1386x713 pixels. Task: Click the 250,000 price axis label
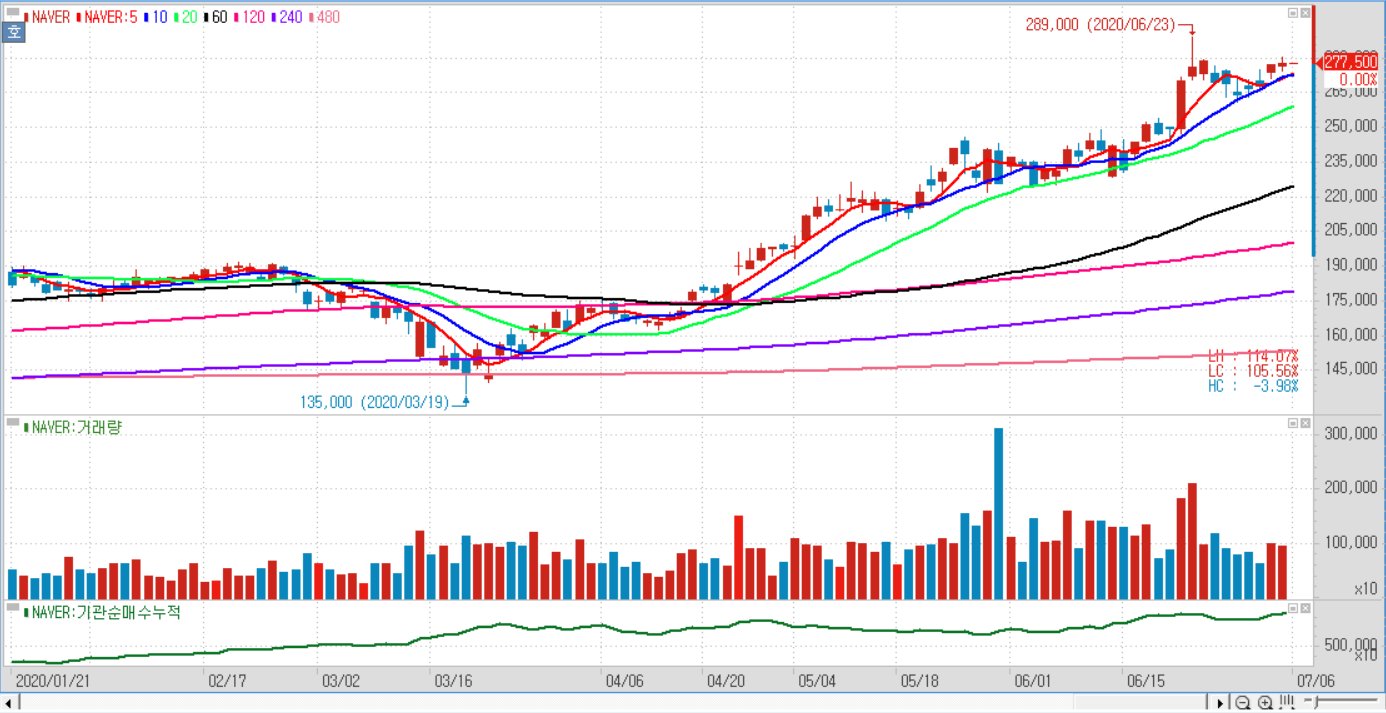pos(1350,126)
